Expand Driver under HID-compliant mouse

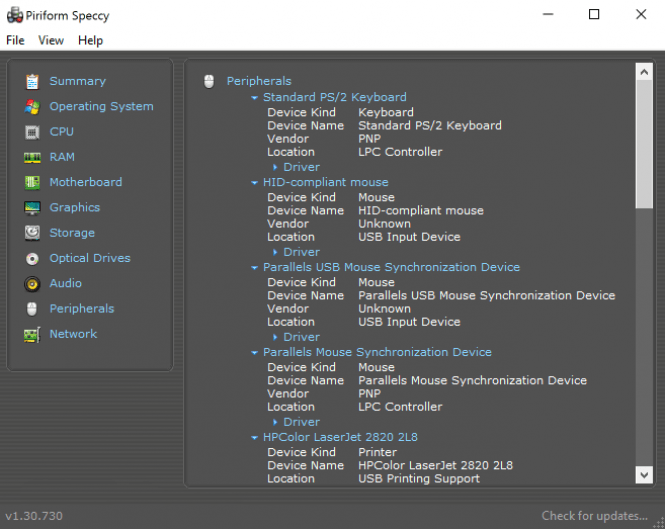click(275, 252)
